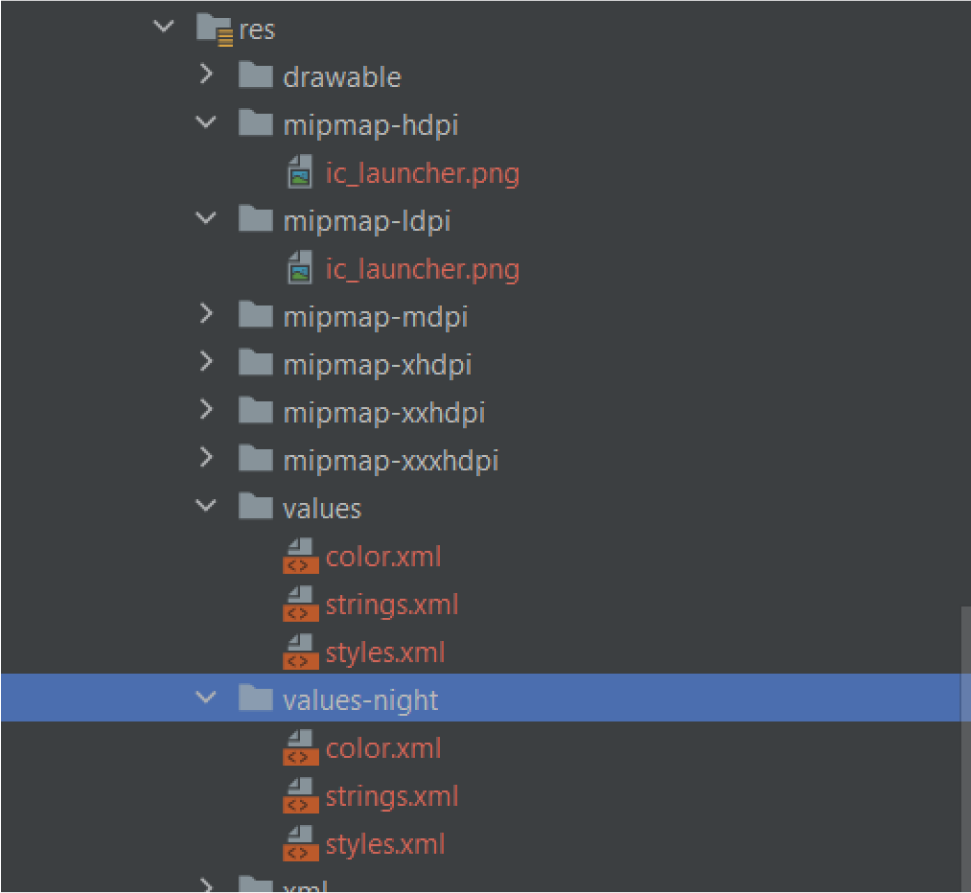Click XML icon of strings.xml in values
This screenshot has height=893, width=971.
pos(301,604)
